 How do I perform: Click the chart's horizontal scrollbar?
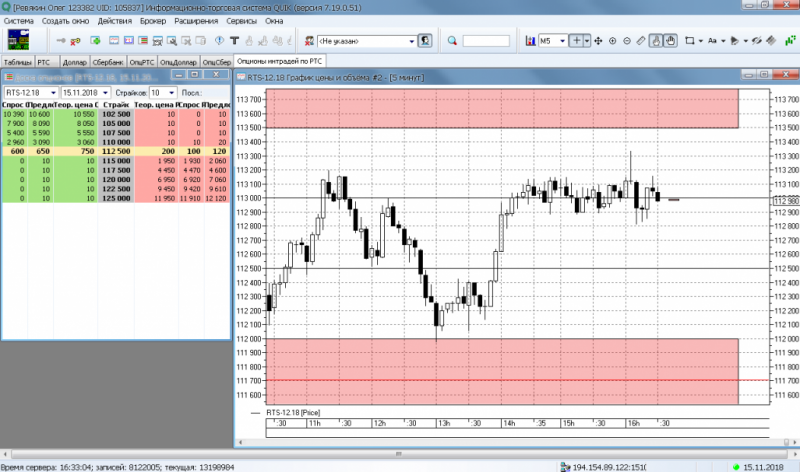[516, 442]
